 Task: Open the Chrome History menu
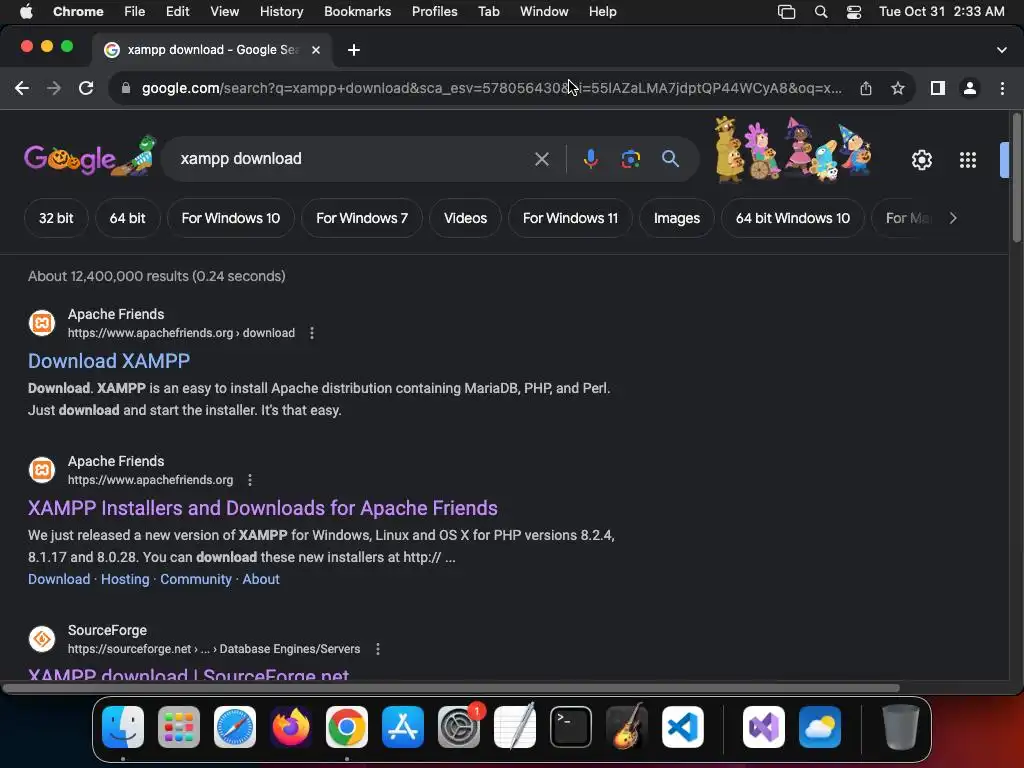coord(281,12)
